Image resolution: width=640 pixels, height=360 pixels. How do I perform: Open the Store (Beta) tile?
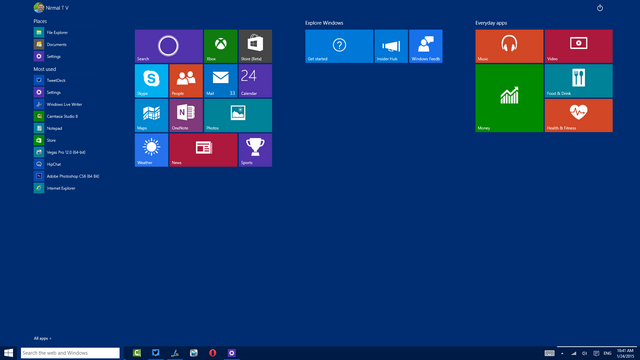[x=255, y=46]
